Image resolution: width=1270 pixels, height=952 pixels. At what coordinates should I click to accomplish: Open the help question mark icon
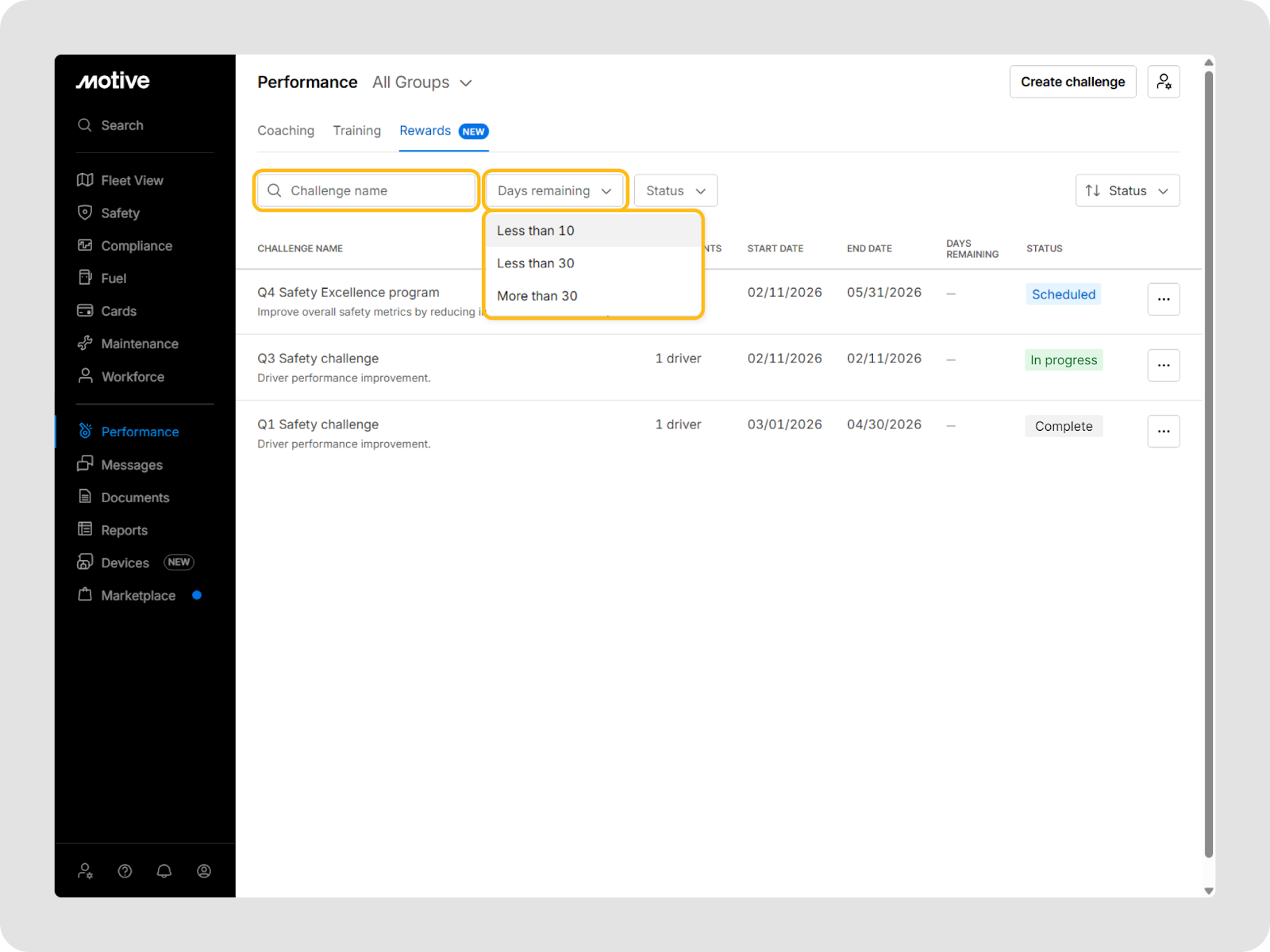click(x=125, y=871)
